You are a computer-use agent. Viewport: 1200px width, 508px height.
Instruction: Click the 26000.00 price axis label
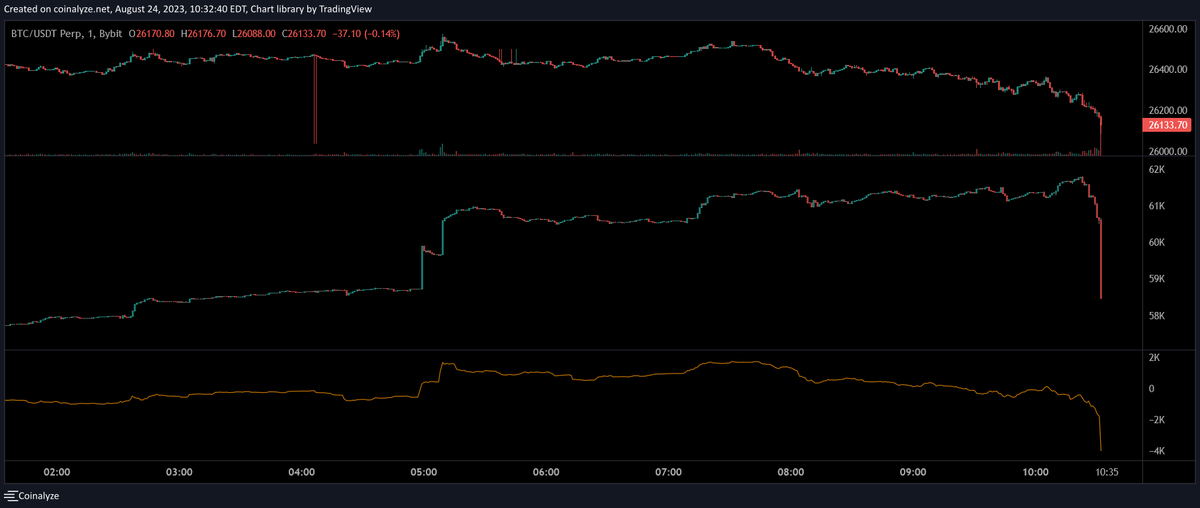pyautogui.click(x=1168, y=151)
